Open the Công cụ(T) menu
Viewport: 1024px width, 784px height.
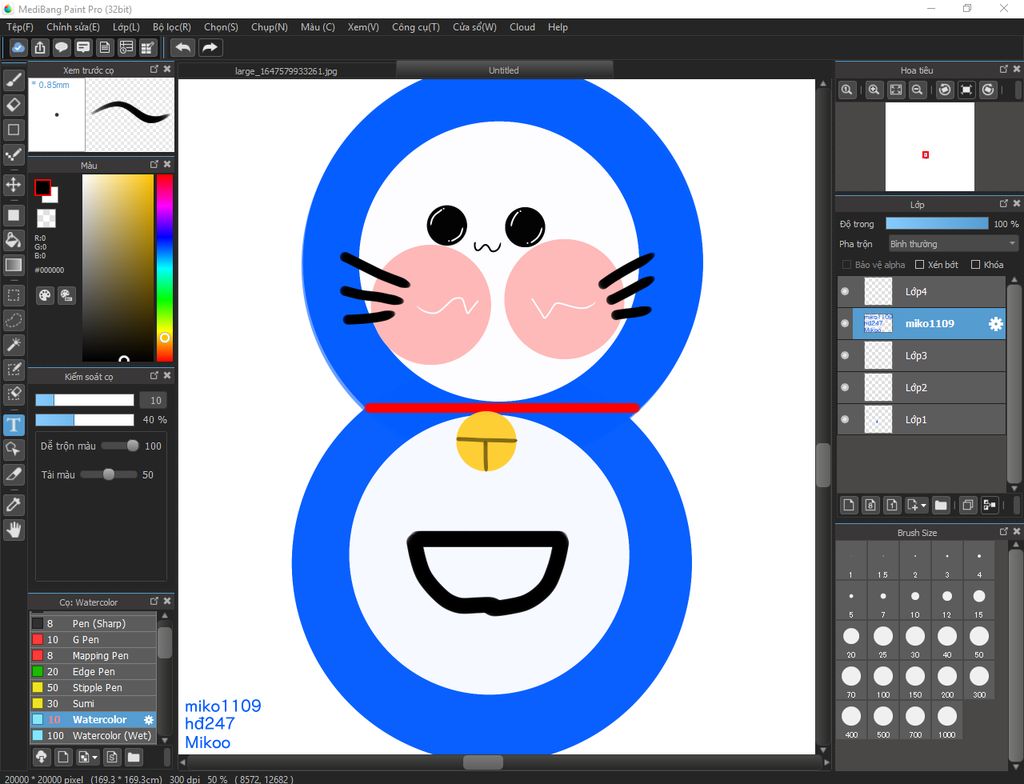[x=416, y=27]
